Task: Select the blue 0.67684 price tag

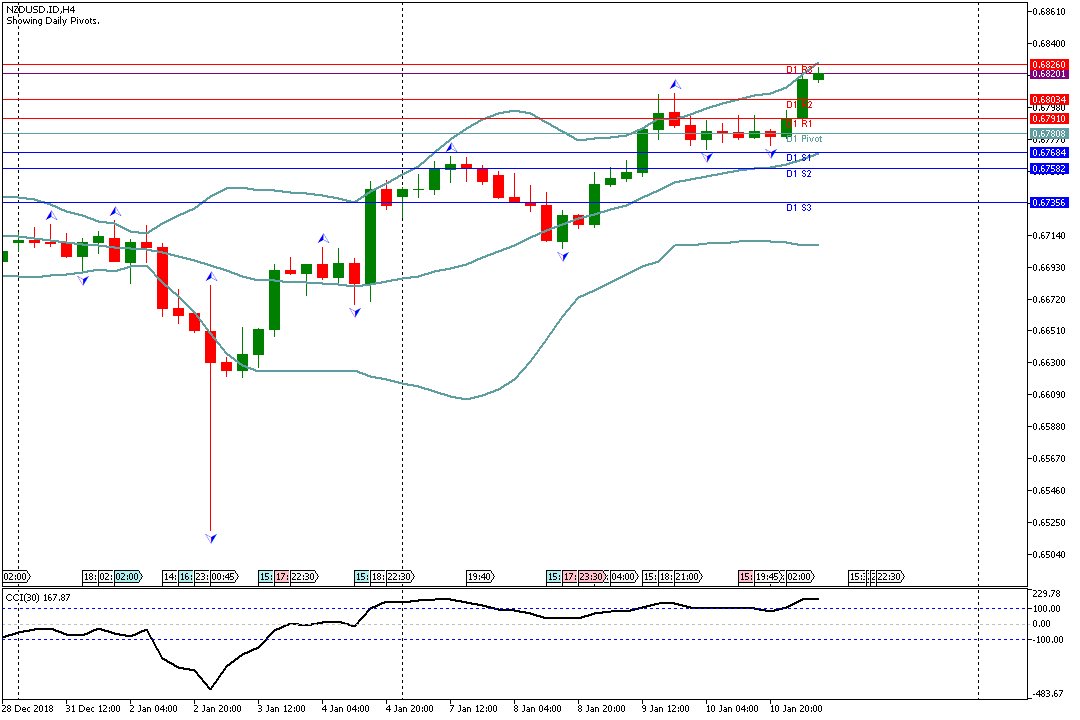Action: (1048, 152)
